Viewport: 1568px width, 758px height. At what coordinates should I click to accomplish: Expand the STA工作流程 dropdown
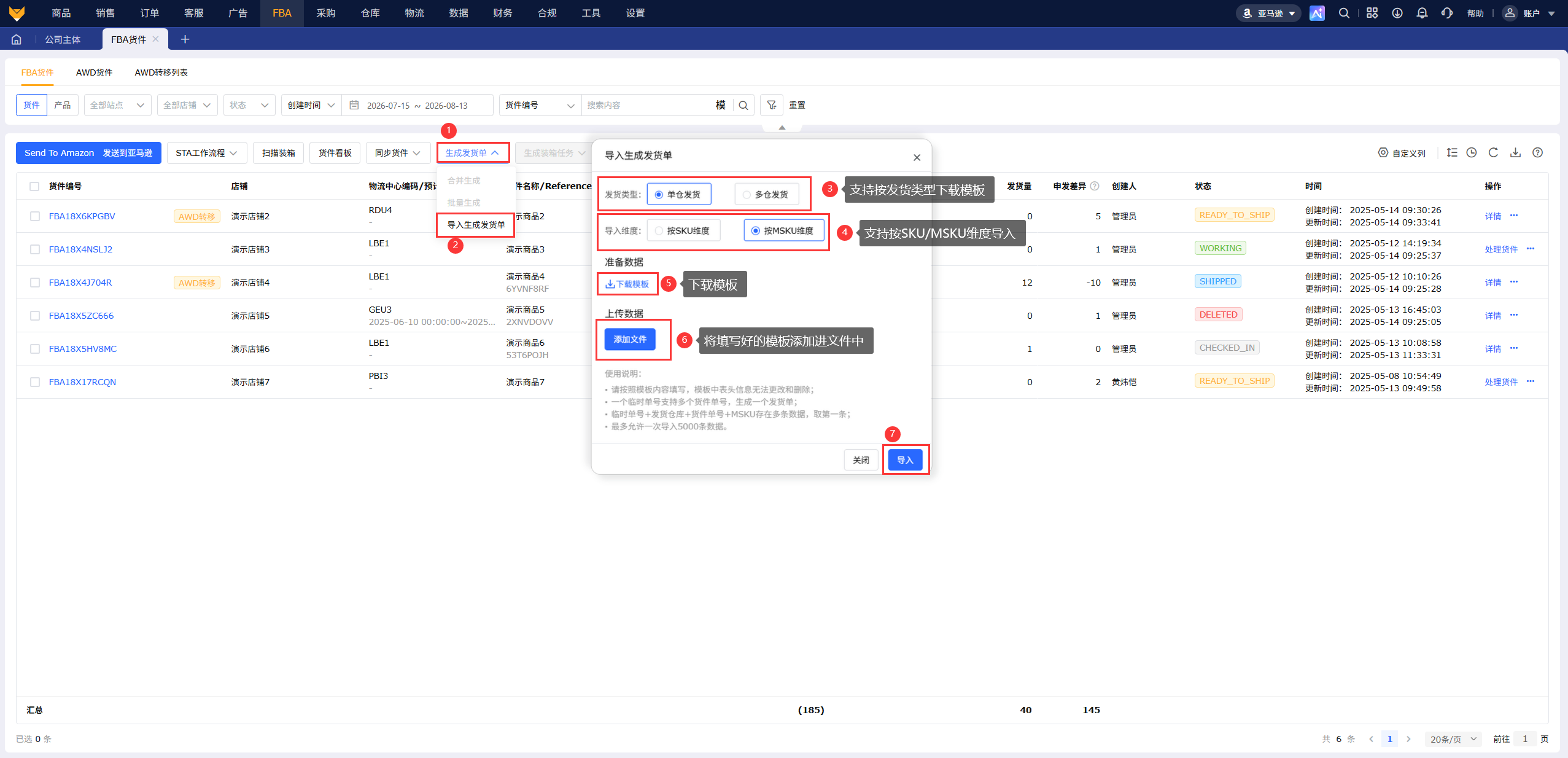coord(206,153)
